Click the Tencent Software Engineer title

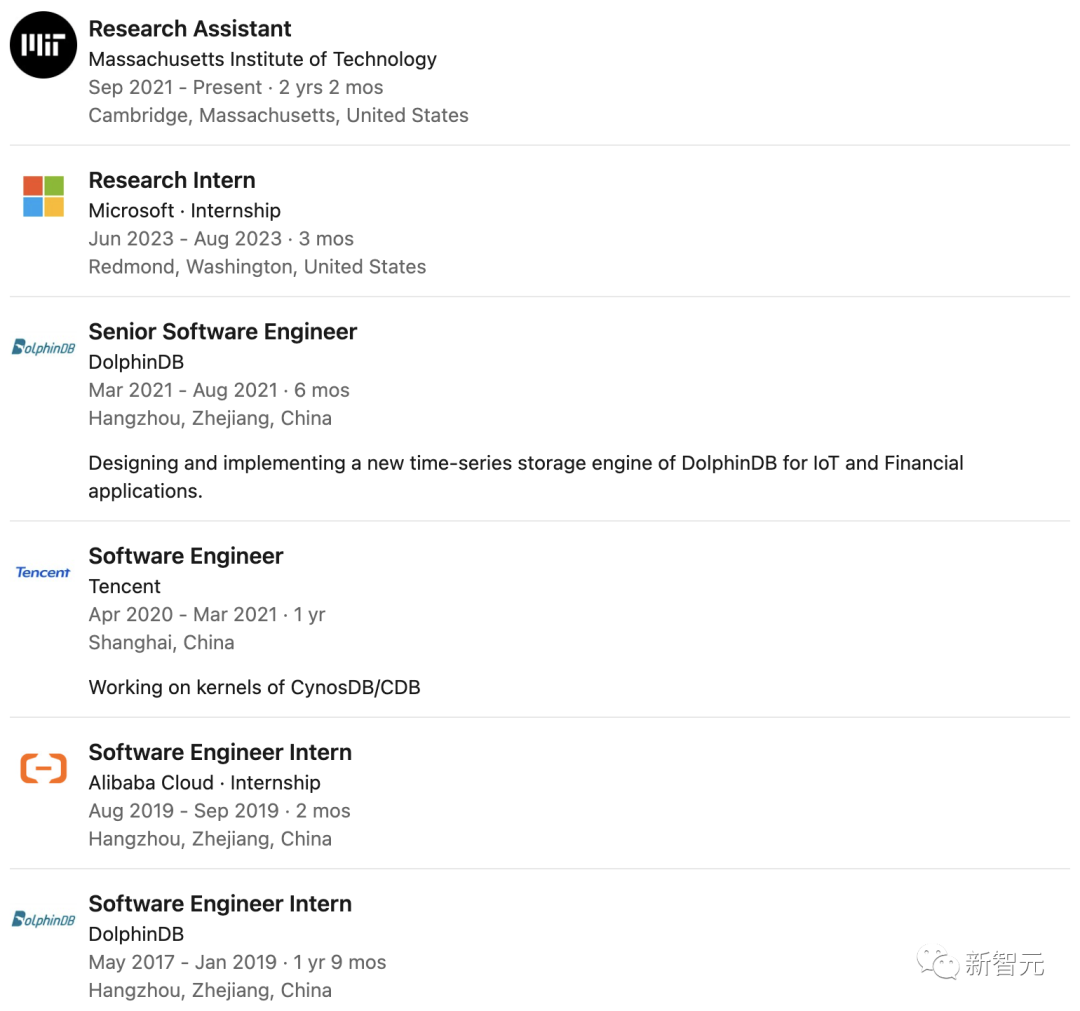click(186, 556)
